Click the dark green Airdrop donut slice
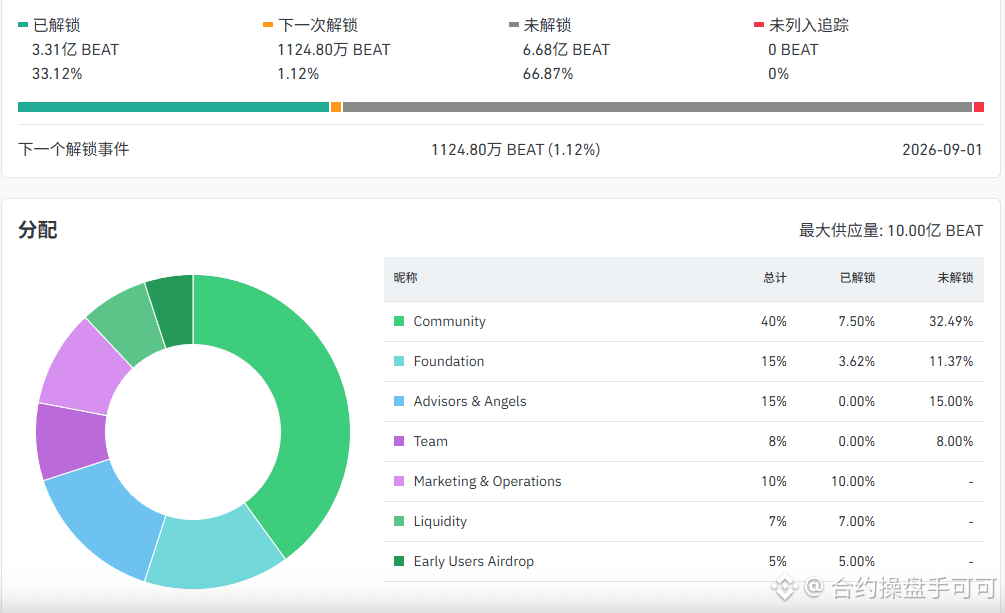 pyautogui.click(x=173, y=311)
